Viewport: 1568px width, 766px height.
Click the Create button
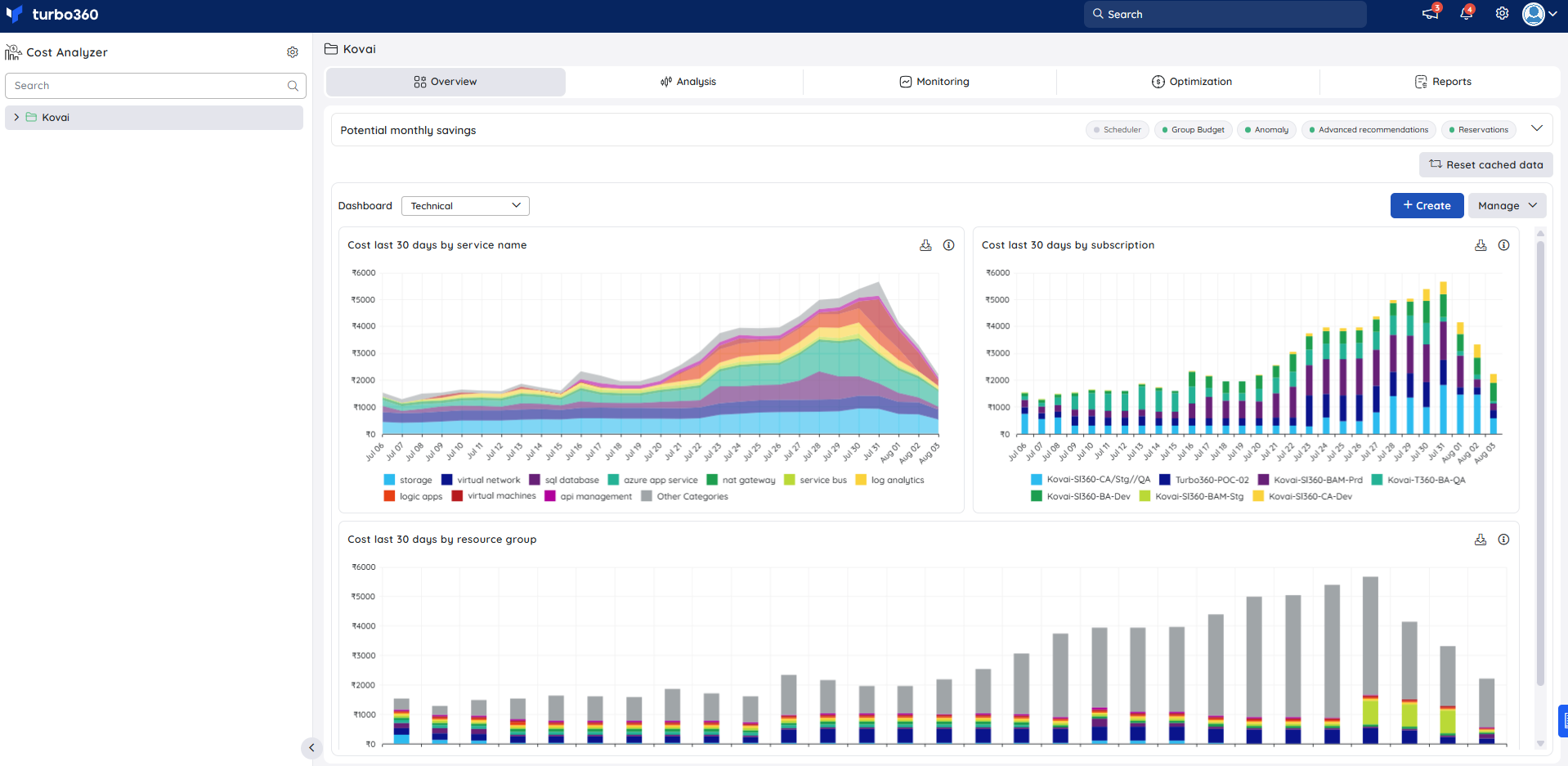coord(1427,206)
